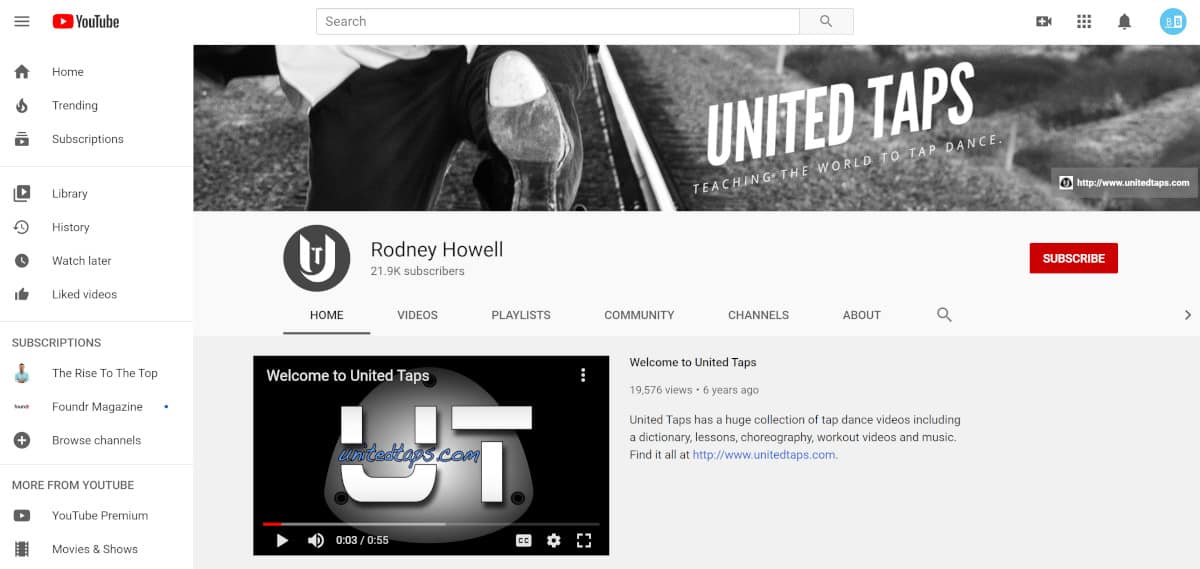Select The Rise To The Top label

tap(105, 373)
